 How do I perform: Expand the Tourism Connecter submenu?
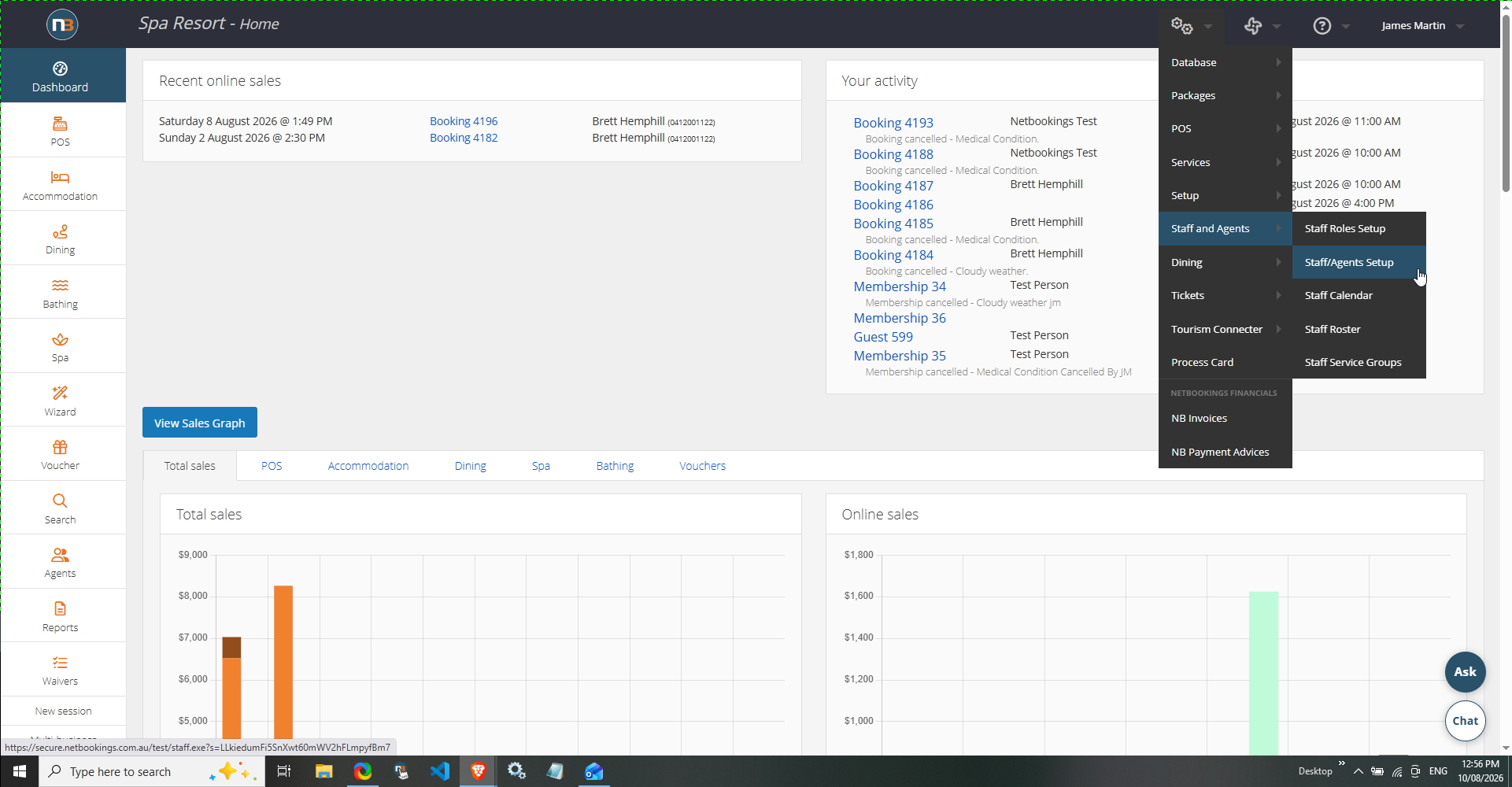coord(1225,329)
